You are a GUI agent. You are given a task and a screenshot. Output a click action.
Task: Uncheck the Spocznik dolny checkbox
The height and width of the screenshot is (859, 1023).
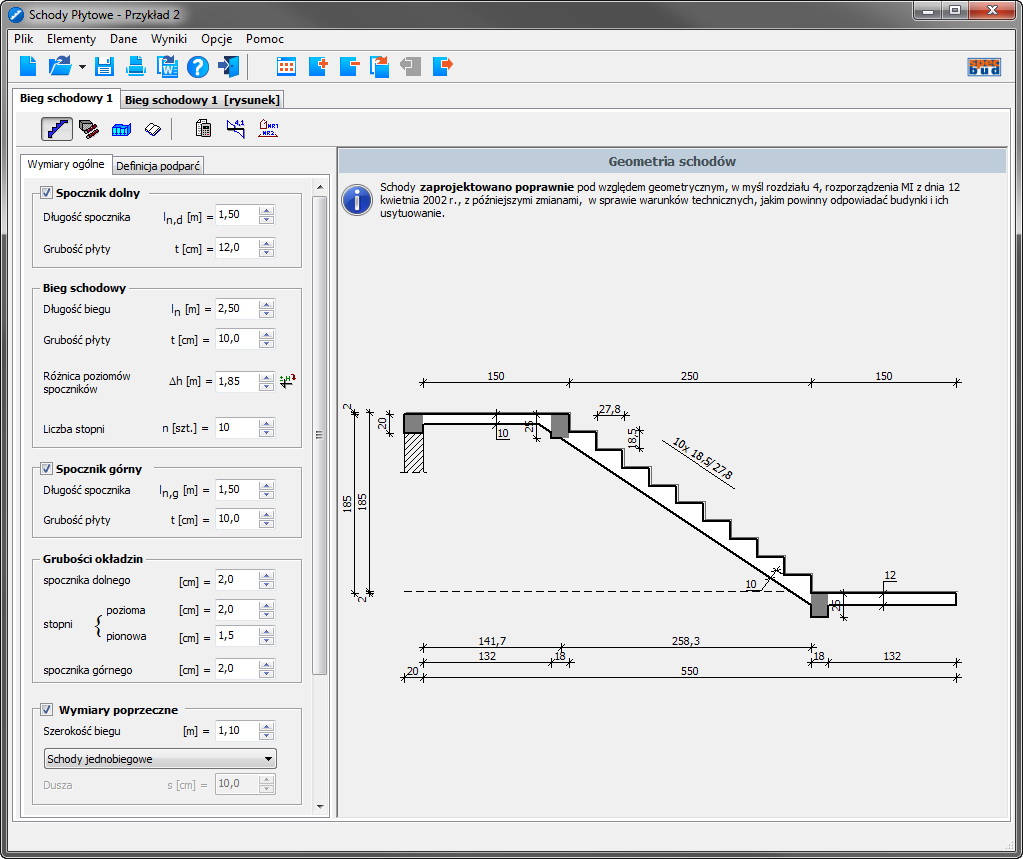point(46,193)
